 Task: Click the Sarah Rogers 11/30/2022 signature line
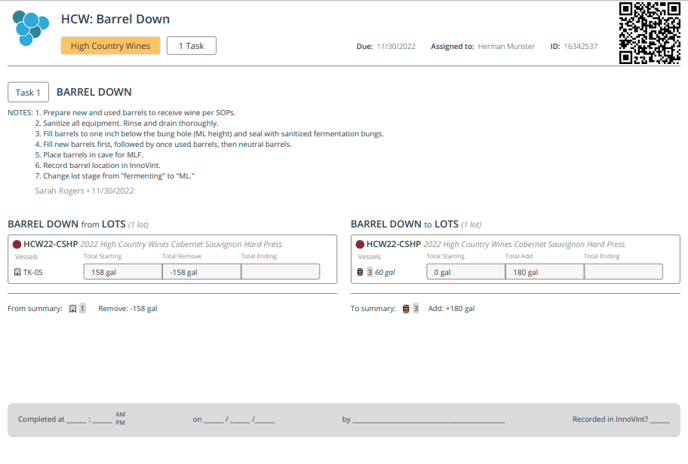(x=85, y=191)
